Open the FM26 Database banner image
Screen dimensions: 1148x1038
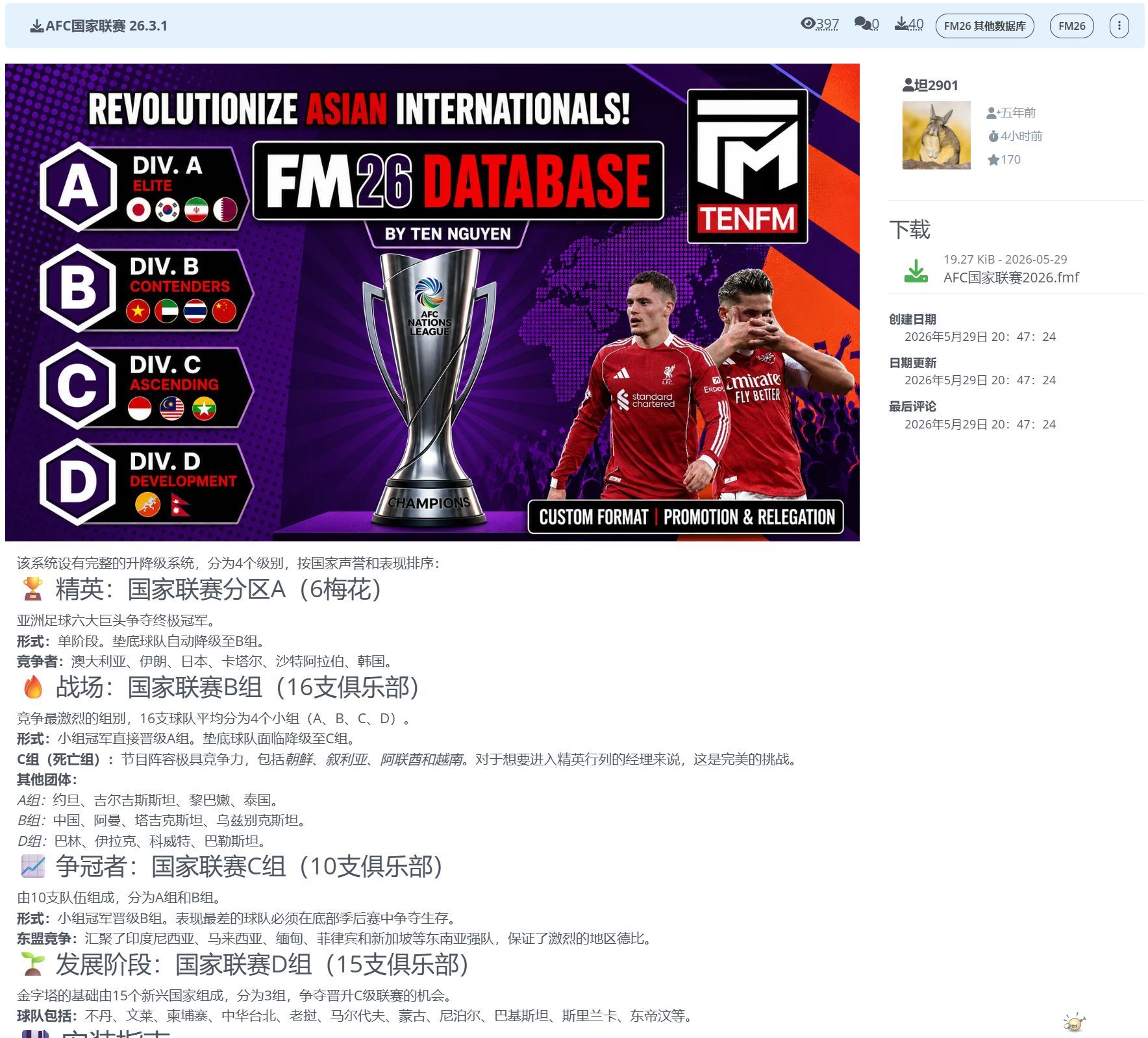(x=432, y=303)
